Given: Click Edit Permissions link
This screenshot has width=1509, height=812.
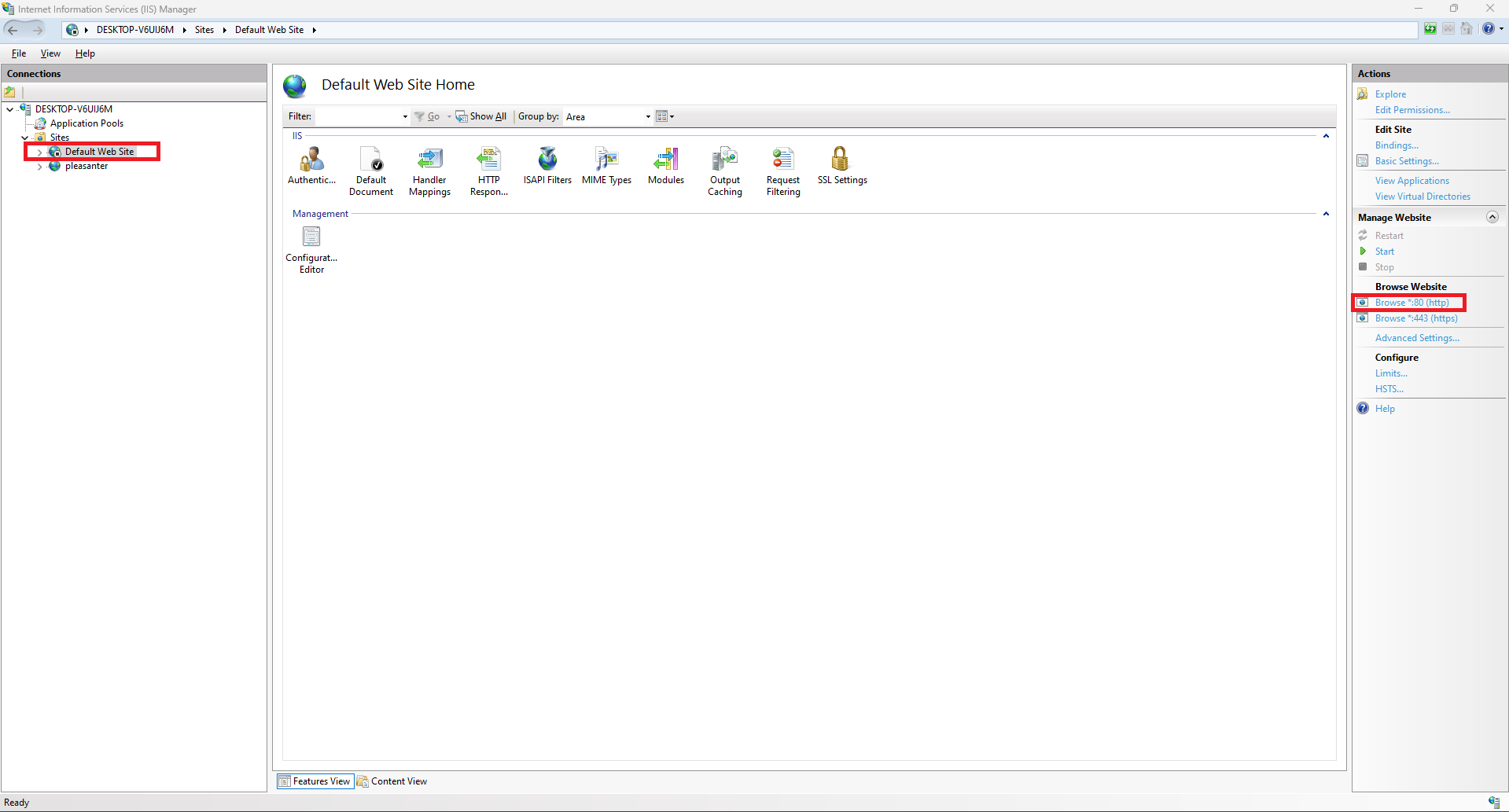Looking at the screenshot, I should point(1412,110).
